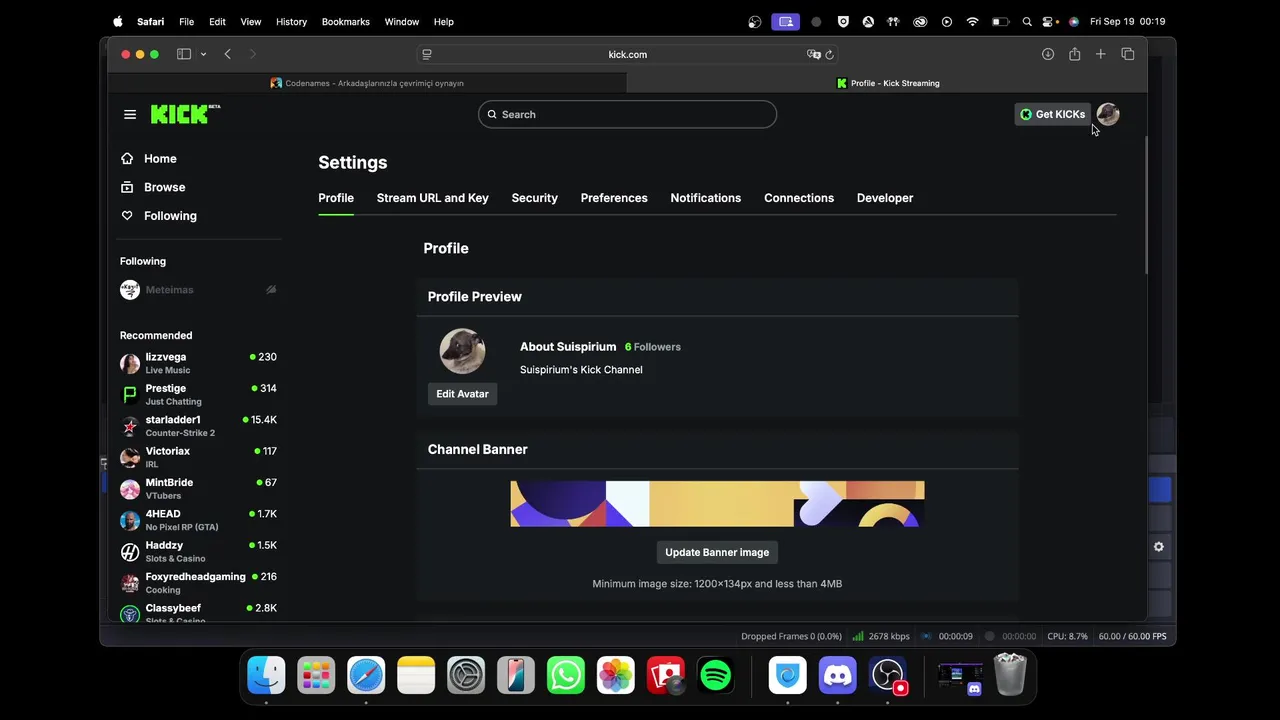Switch to the Stream URL and Key tab
The width and height of the screenshot is (1280, 720).
tap(432, 198)
